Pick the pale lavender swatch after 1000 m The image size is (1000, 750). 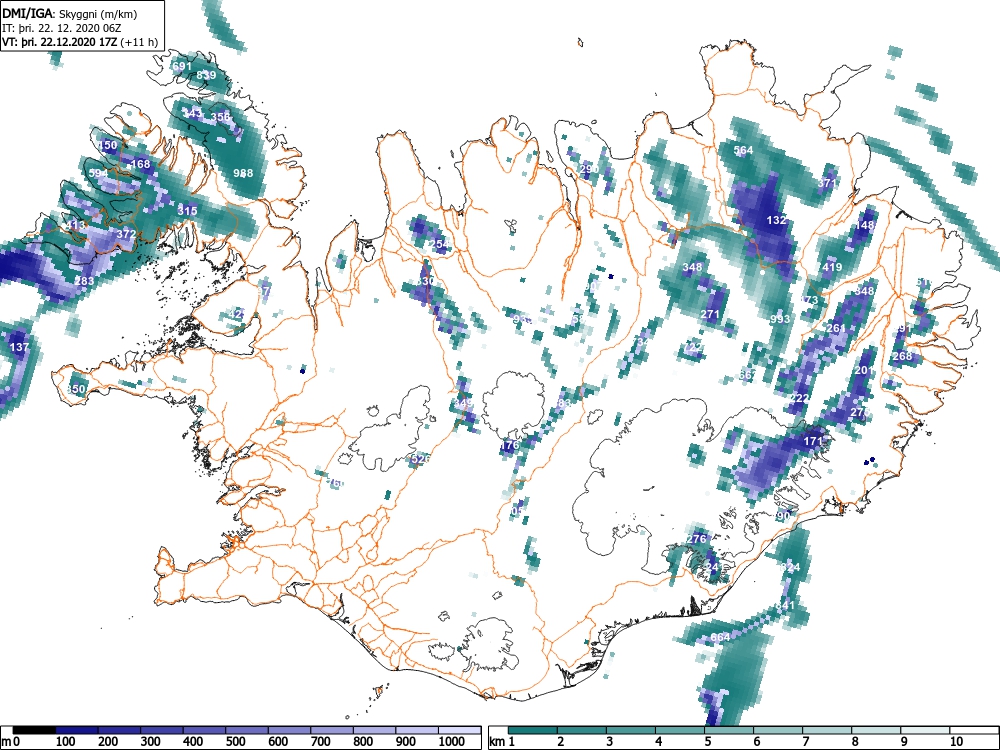click(459, 730)
